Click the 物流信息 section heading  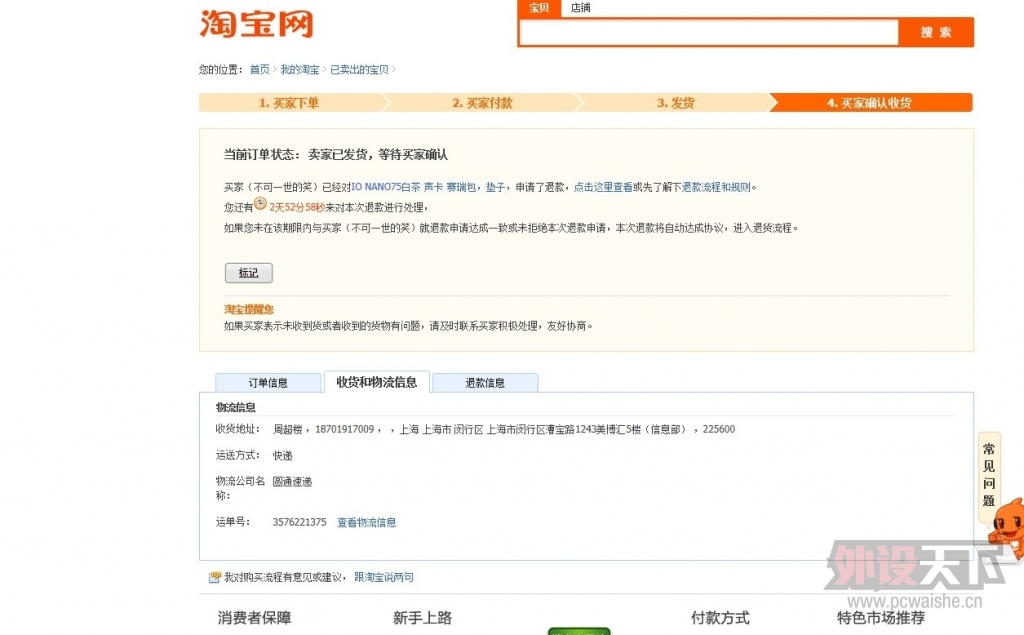pyautogui.click(x=236, y=407)
